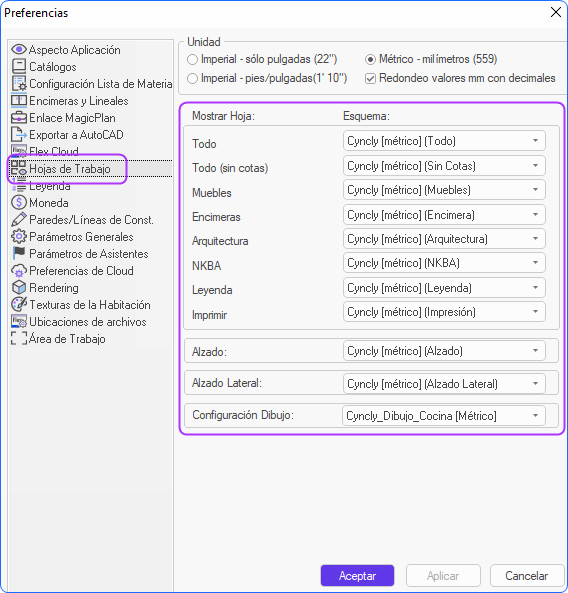Click the Preferencias de Cloud icon
This screenshot has width=568, height=593.
tap(19, 271)
